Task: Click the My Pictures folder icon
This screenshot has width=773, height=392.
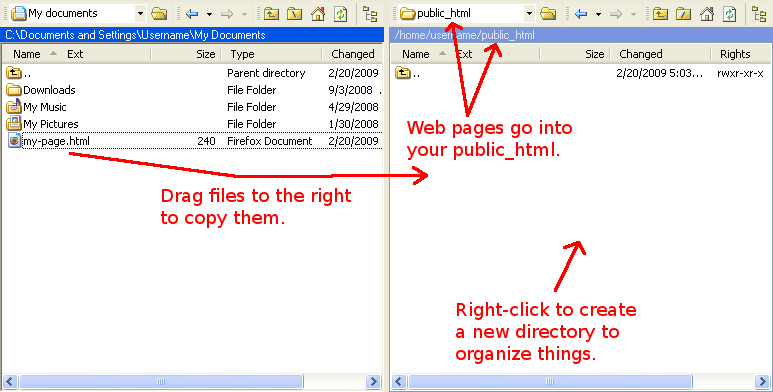Action: (x=14, y=124)
